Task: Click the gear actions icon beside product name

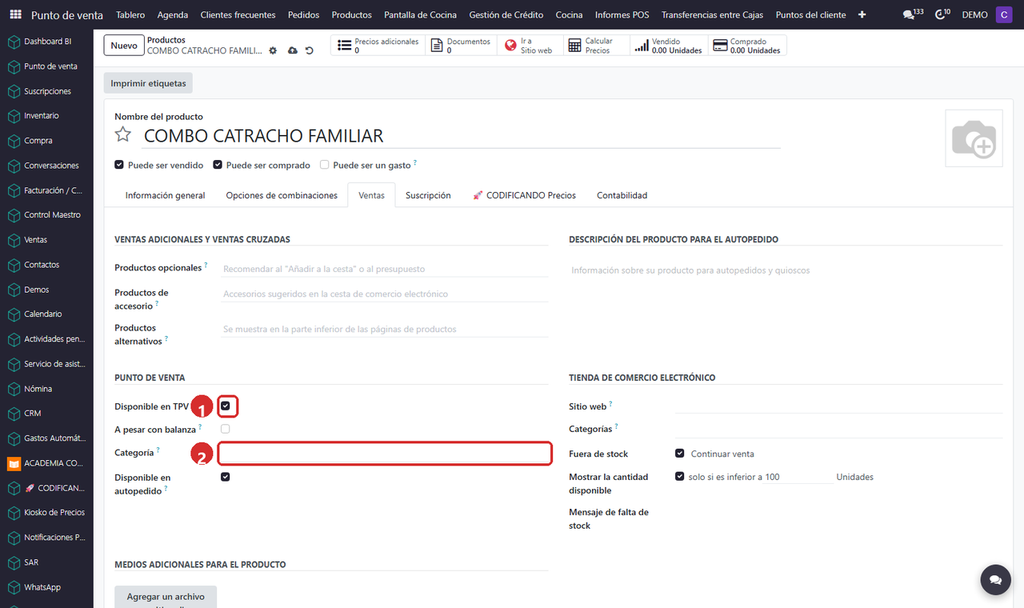Action: pos(273,50)
